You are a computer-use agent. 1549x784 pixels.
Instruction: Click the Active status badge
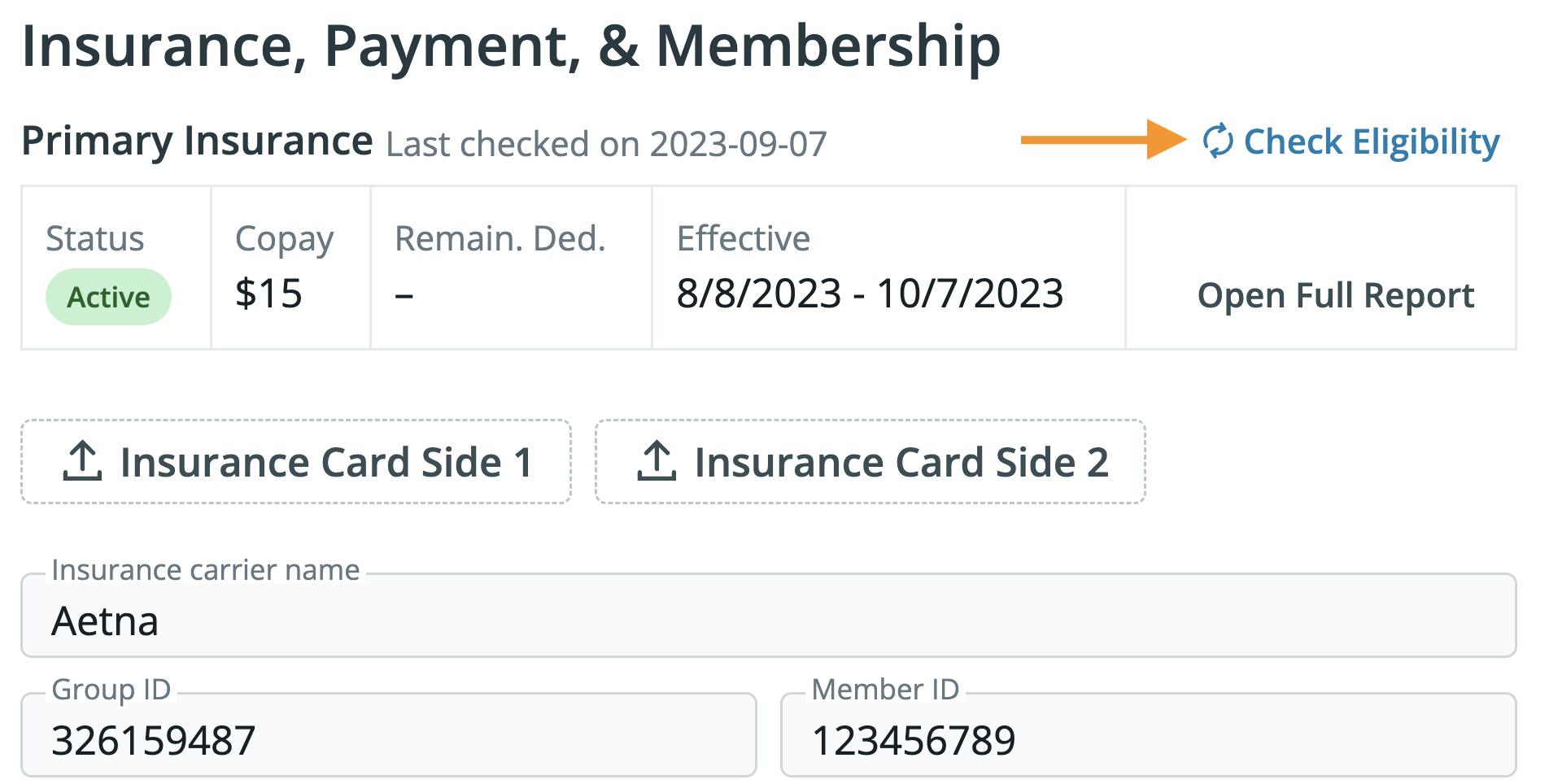[108, 297]
